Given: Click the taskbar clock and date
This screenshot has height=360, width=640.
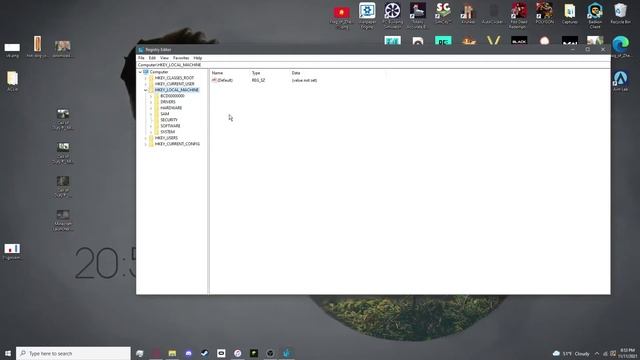Looking at the screenshot, I should click(627, 353).
